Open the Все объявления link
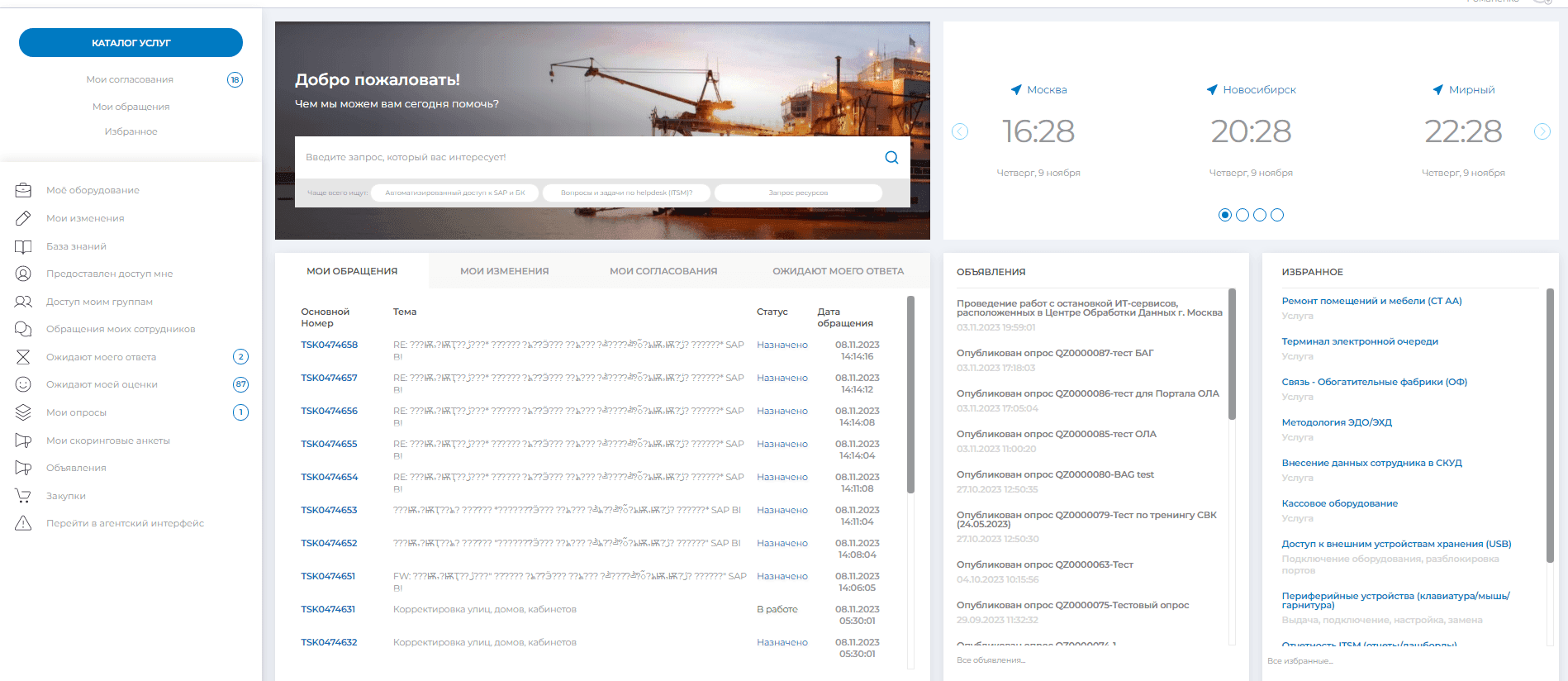This screenshot has height=681, width=1568. pos(991,660)
